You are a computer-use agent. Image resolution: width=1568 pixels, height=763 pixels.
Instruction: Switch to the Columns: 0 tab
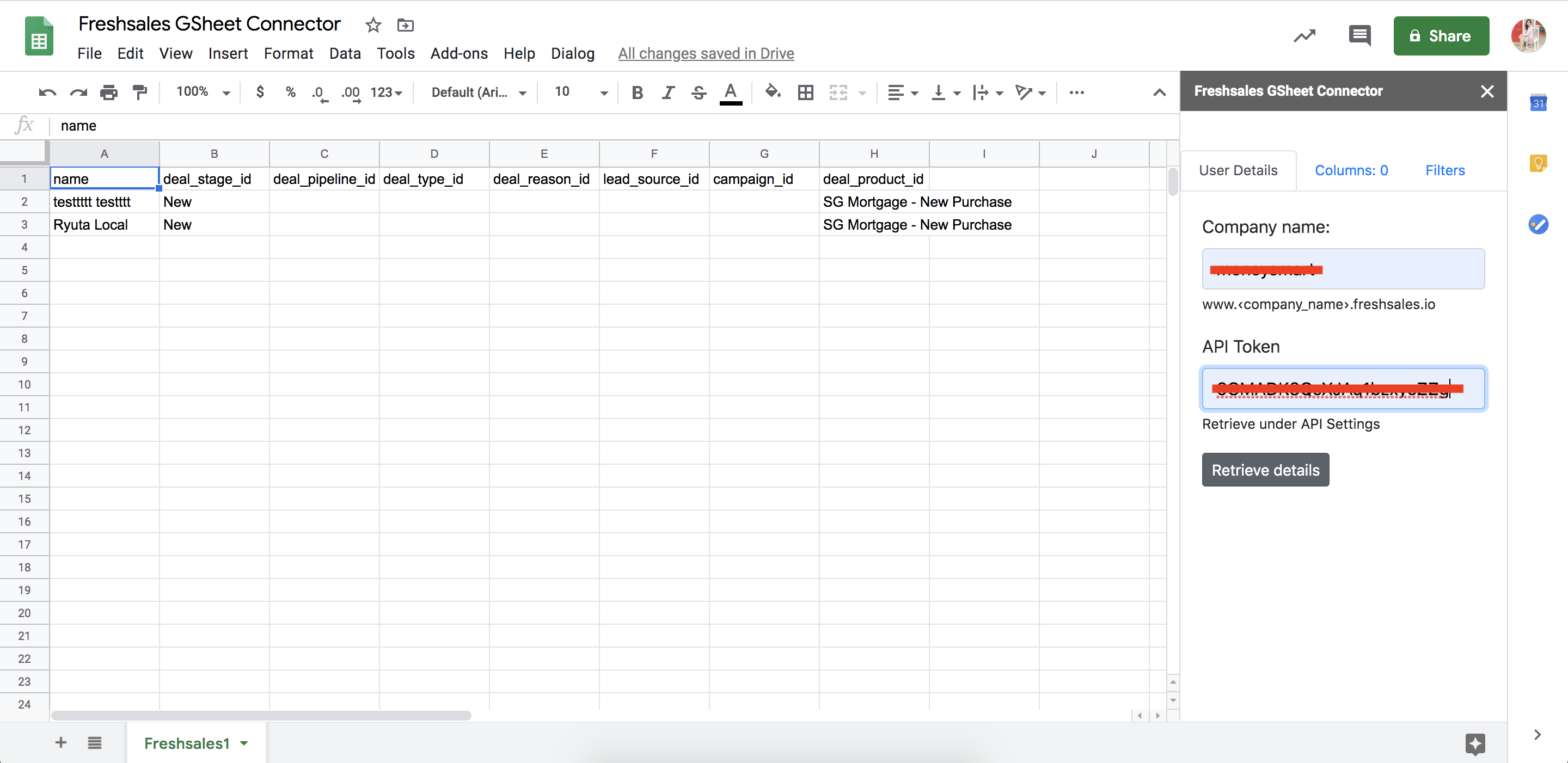point(1351,170)
